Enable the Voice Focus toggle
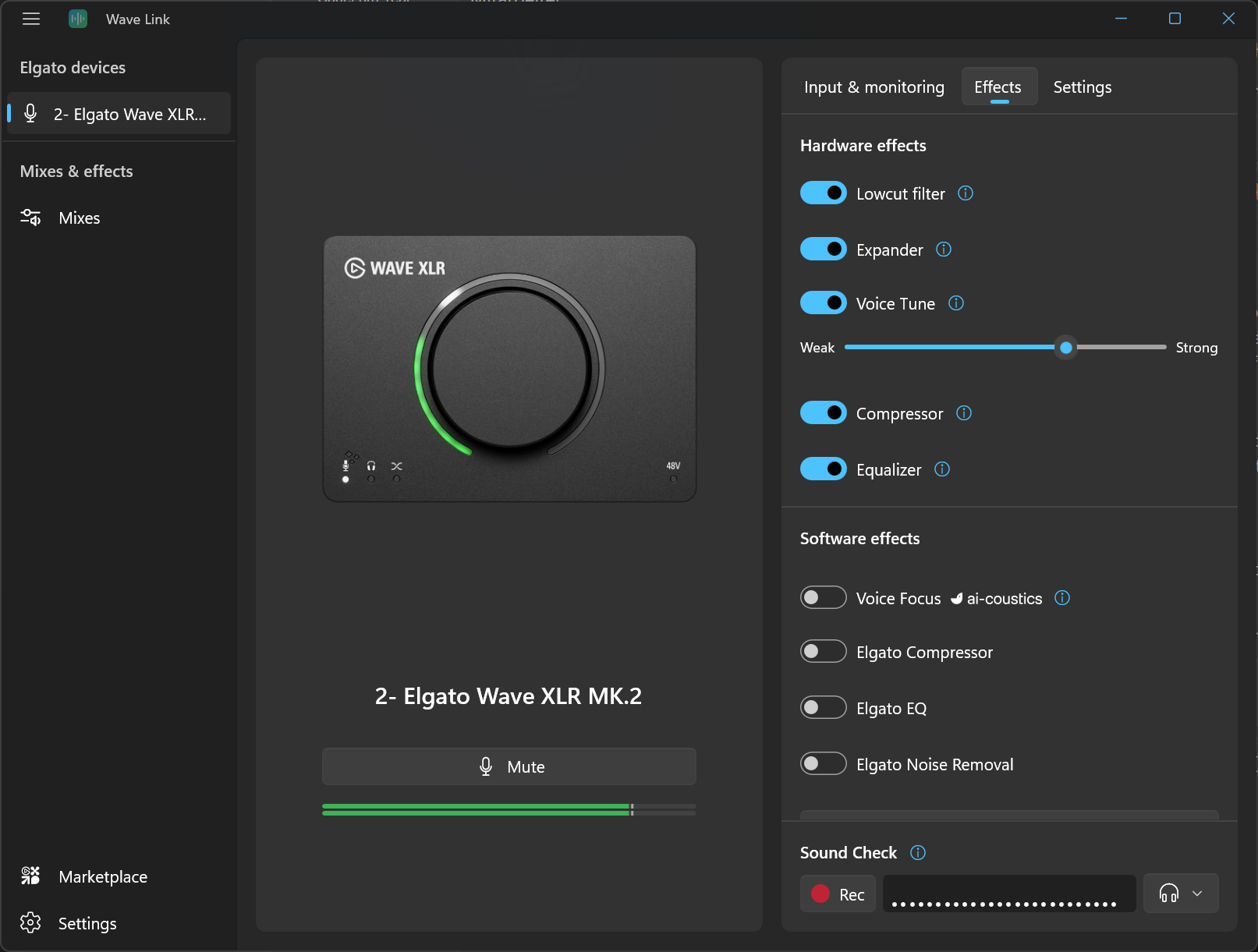The height and width of the screenshot is (952, 1258). click(x=824, y=597)
